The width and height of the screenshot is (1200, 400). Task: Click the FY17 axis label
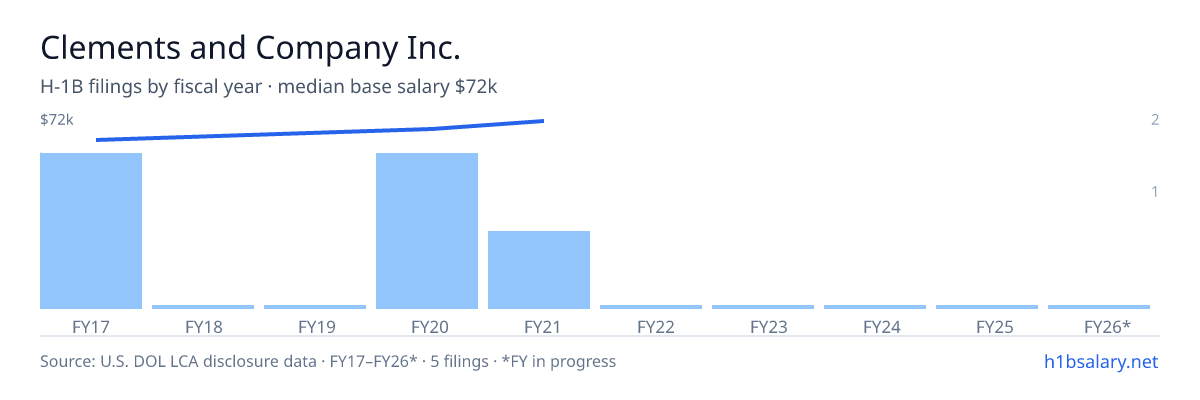click(x=91, y=326)
